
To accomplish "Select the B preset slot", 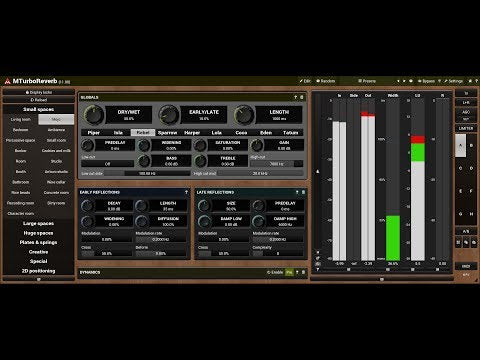I will [471, 146].
